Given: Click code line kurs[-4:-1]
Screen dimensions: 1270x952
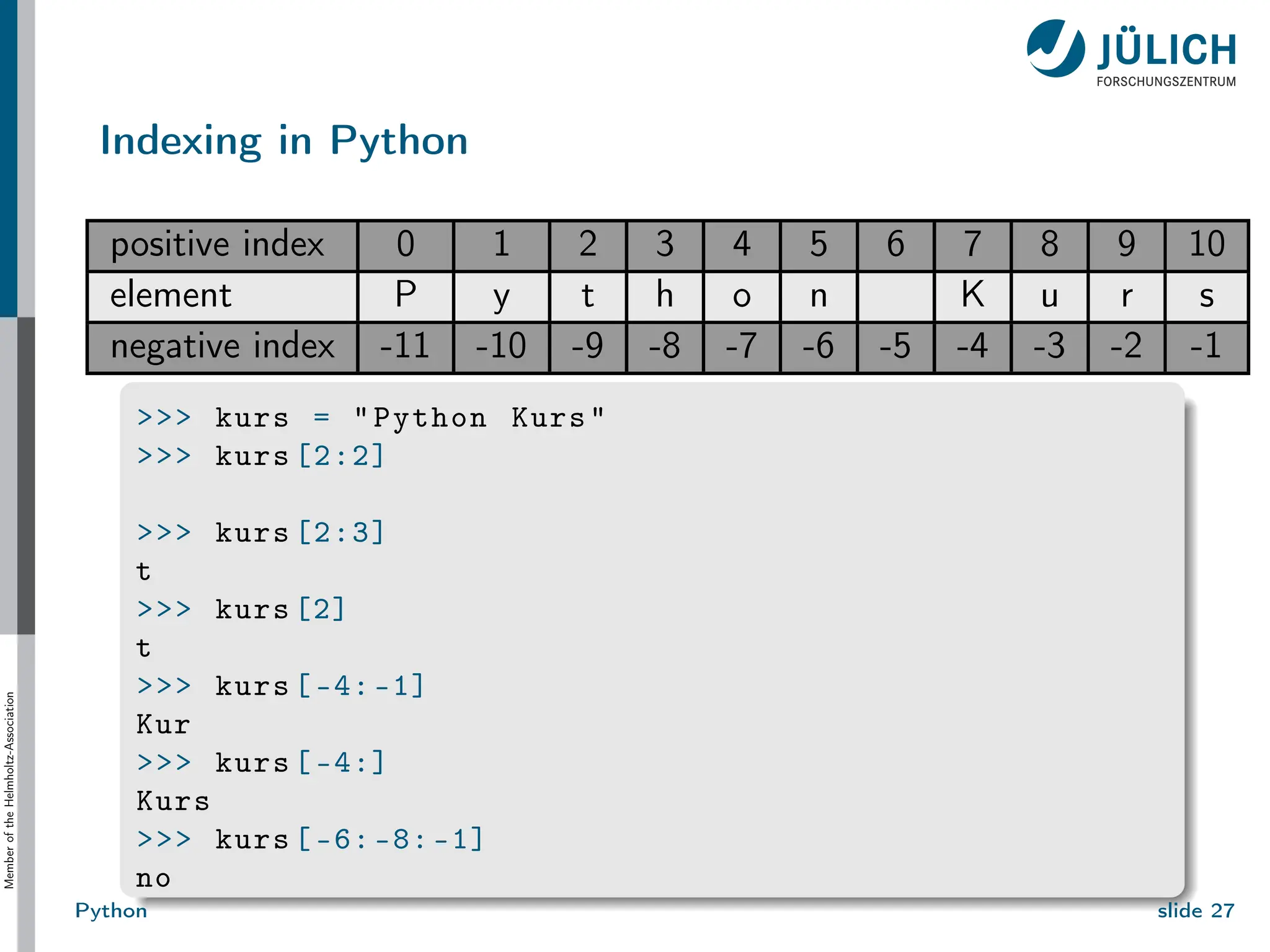Looking at the screenshot, I should pos(280,687).
